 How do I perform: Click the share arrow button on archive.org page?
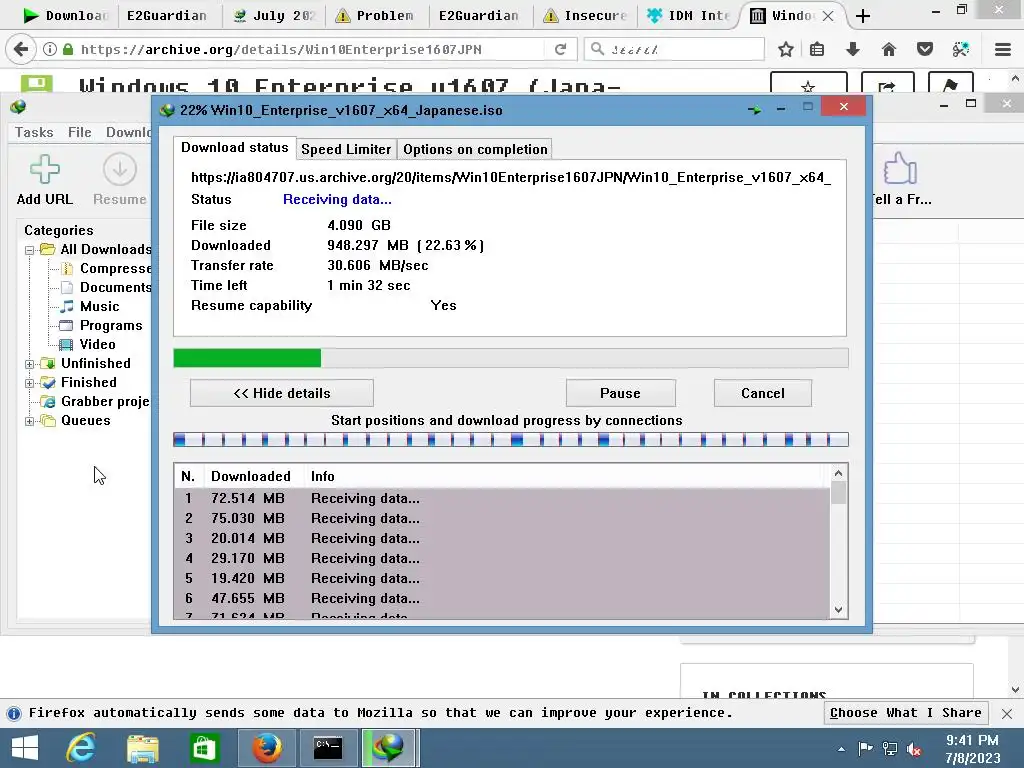888,83
